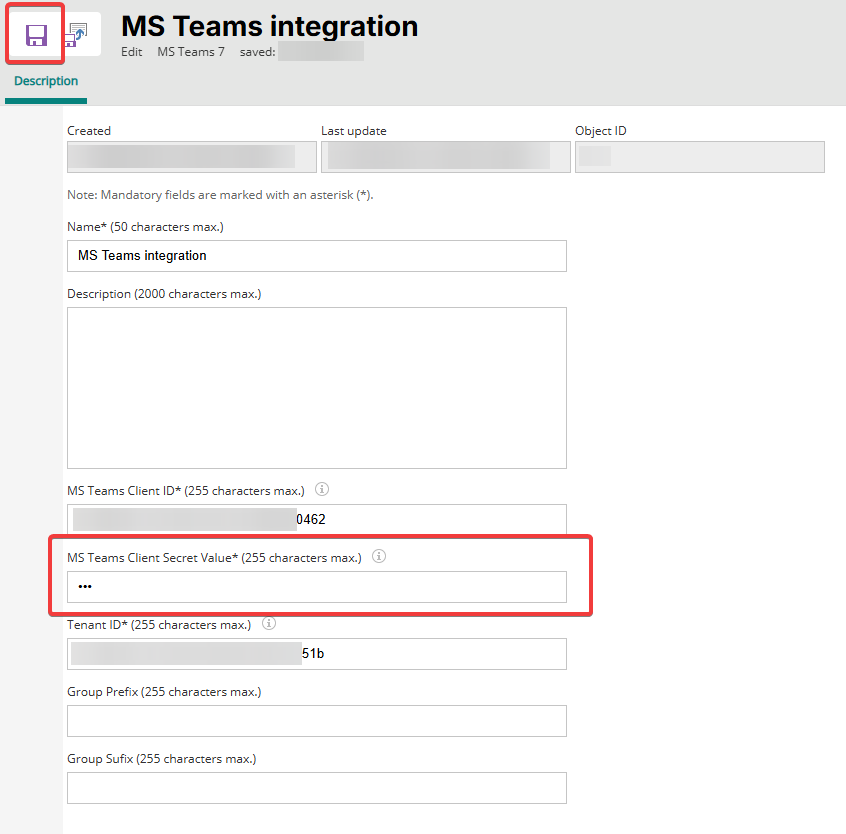Viewport: 846px width, 834px height.
Task: Click the Group Prefix input field
Action: pyautogui.click(x=317, y=721)
